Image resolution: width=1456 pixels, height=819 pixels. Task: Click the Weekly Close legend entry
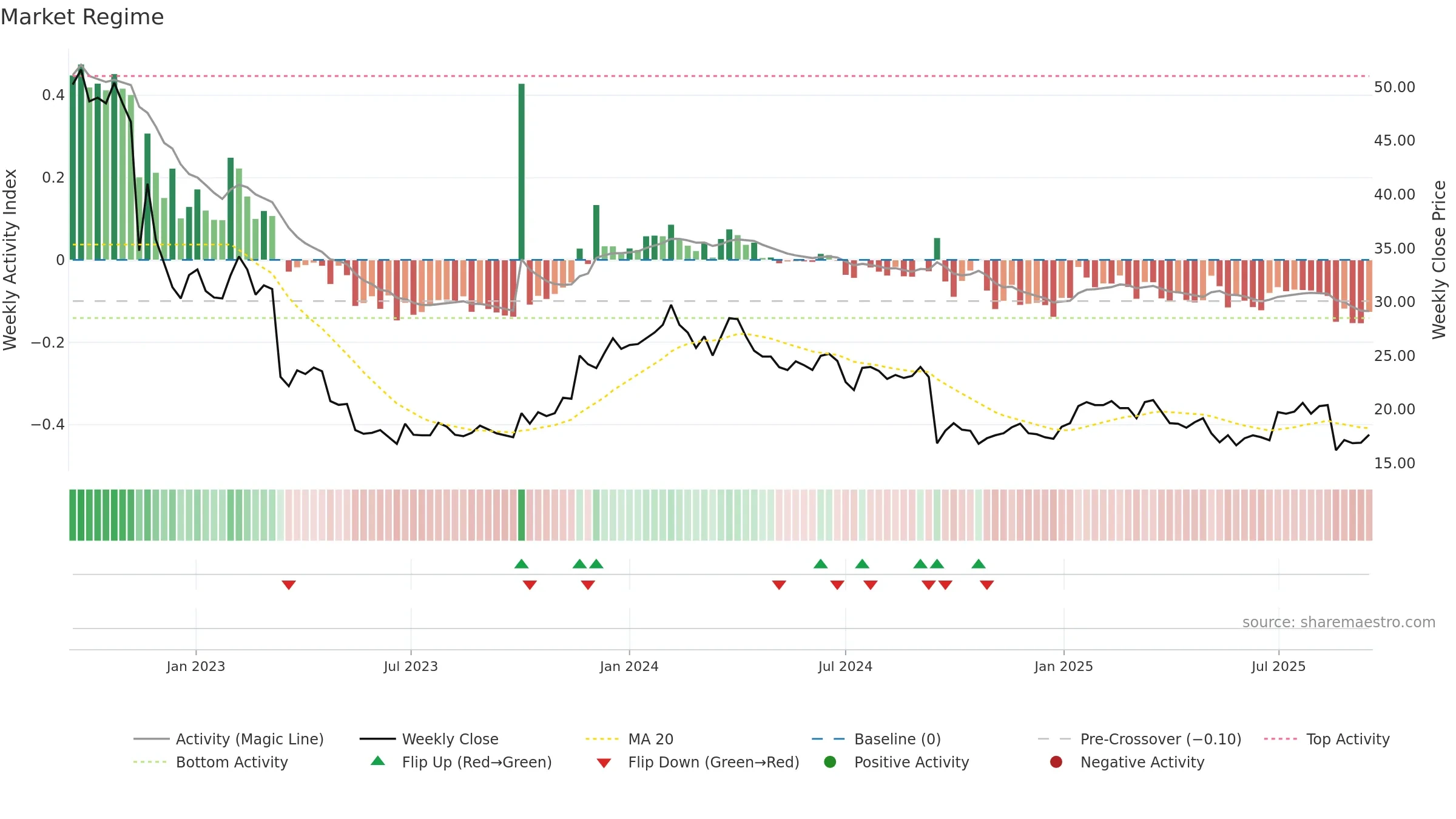pos(430,739)
